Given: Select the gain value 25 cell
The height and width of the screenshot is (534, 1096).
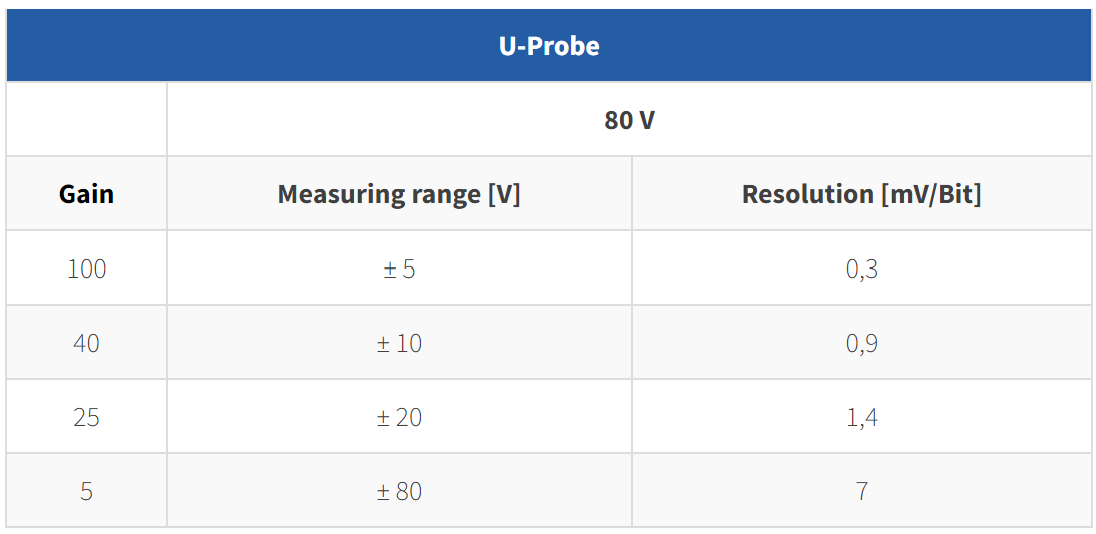Looking at the screenshot, I should pyautogui.click(x=86, y=417).
